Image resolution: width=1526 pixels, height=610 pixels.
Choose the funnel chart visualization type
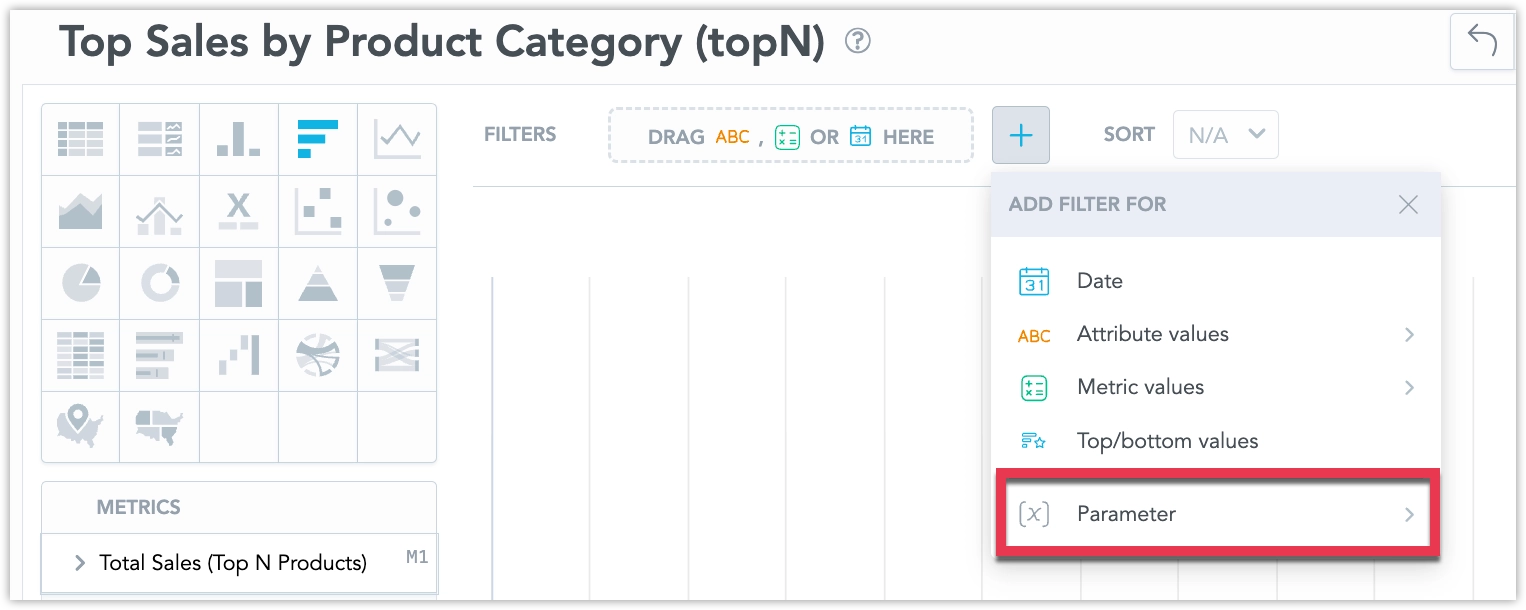397,284
